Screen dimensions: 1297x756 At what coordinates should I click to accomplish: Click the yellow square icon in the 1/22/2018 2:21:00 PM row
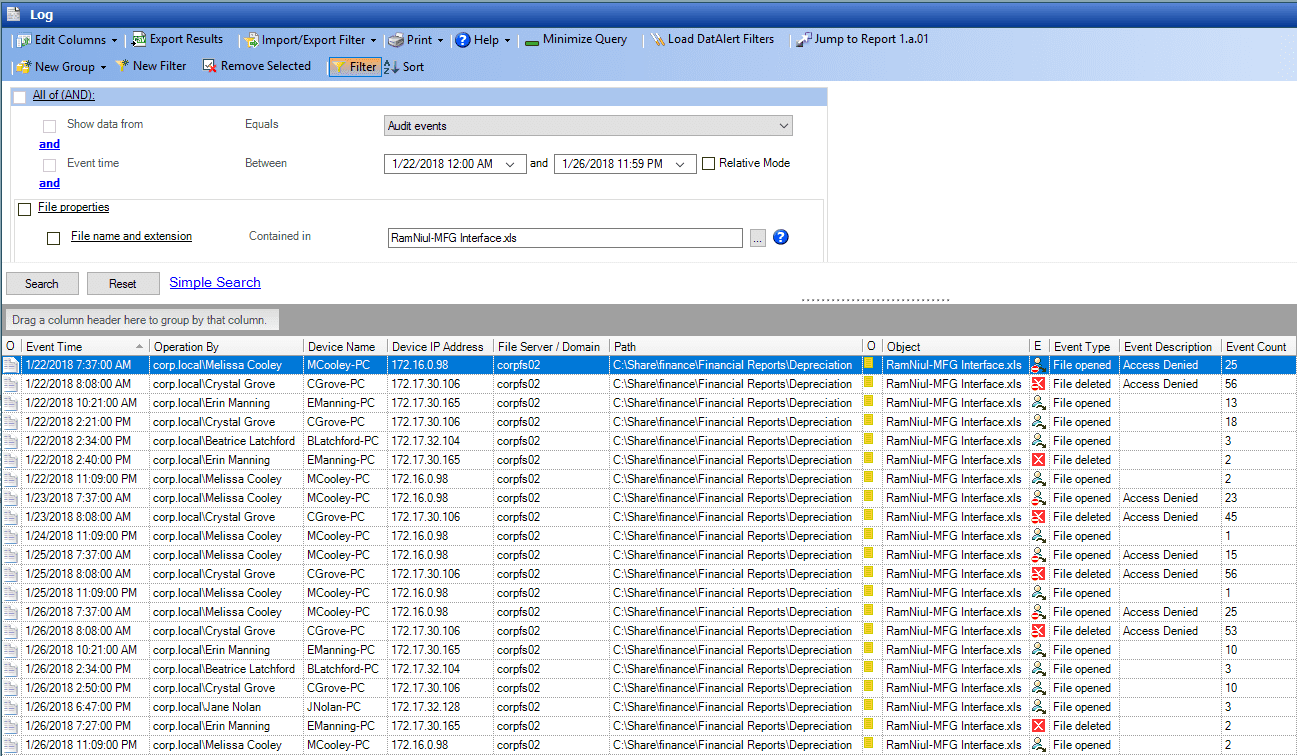[x=870, y=421]
